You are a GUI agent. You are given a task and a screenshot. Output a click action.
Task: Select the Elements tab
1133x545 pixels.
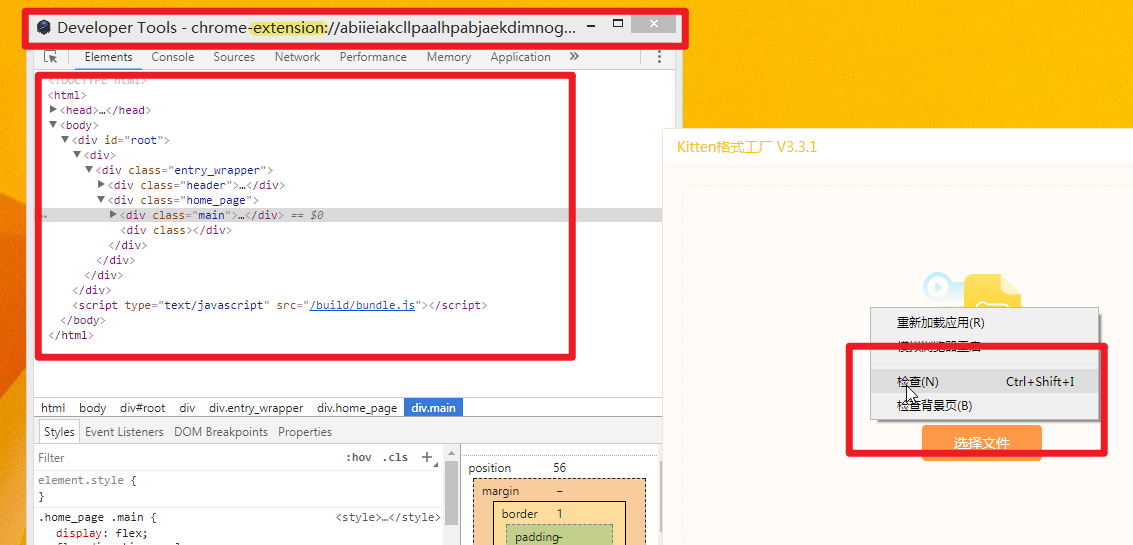coord(108,57)
